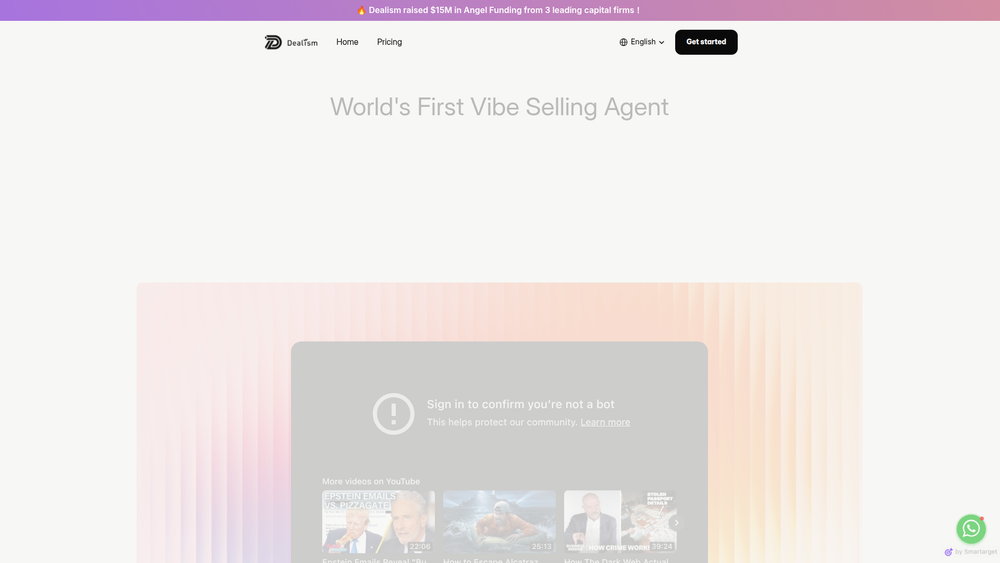Click the More videos on YouTube label
The image size is (1000, 563).
(x=371, y=481)
